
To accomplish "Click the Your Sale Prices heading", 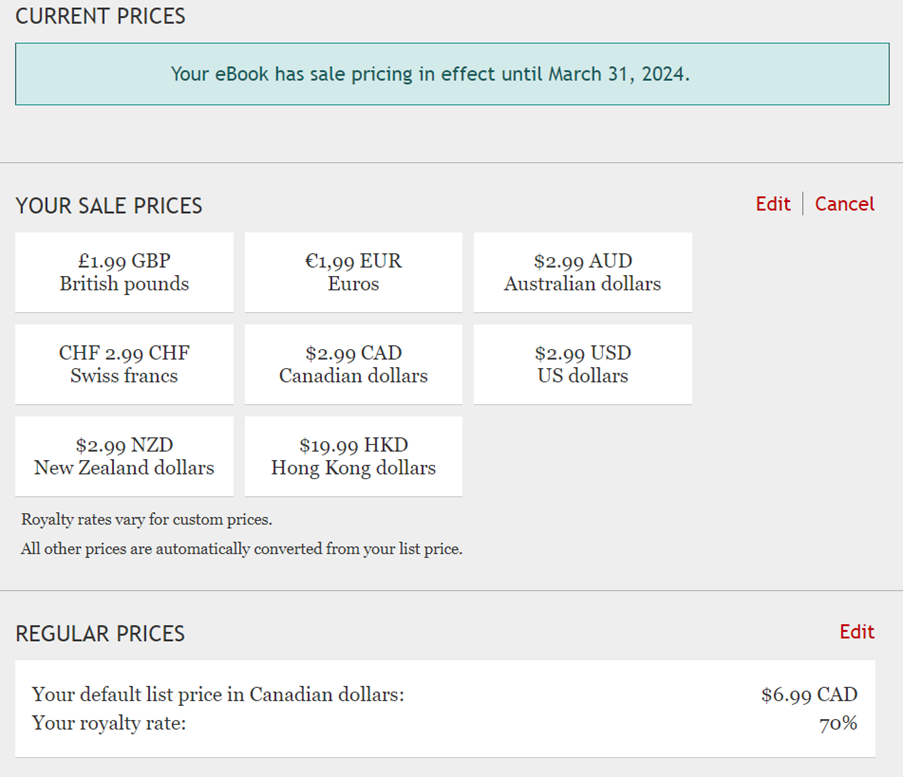I will coord(109,206).
